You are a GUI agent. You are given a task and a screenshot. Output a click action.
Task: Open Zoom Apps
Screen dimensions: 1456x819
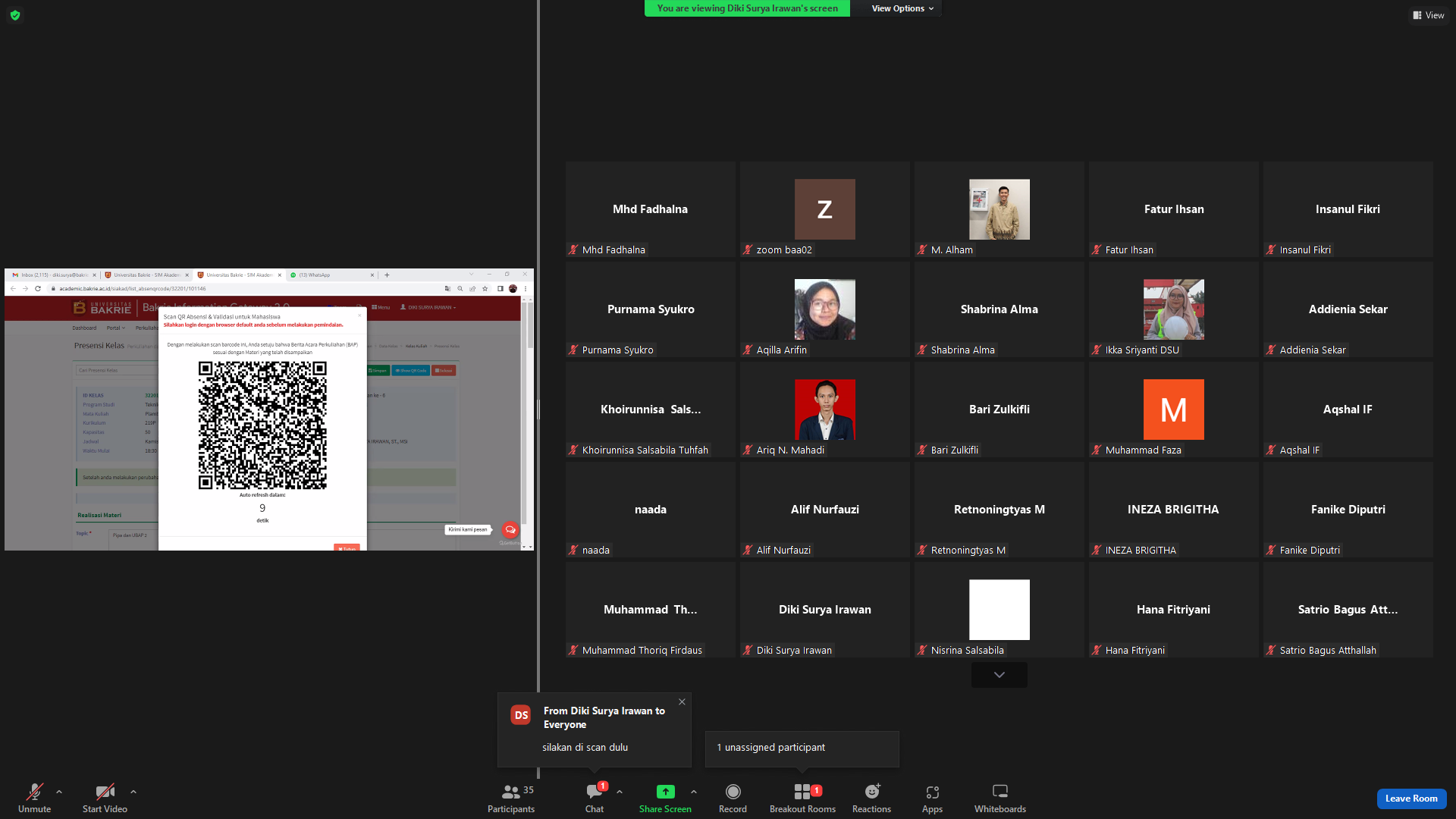pyautogui.click(x=932, y=798)
